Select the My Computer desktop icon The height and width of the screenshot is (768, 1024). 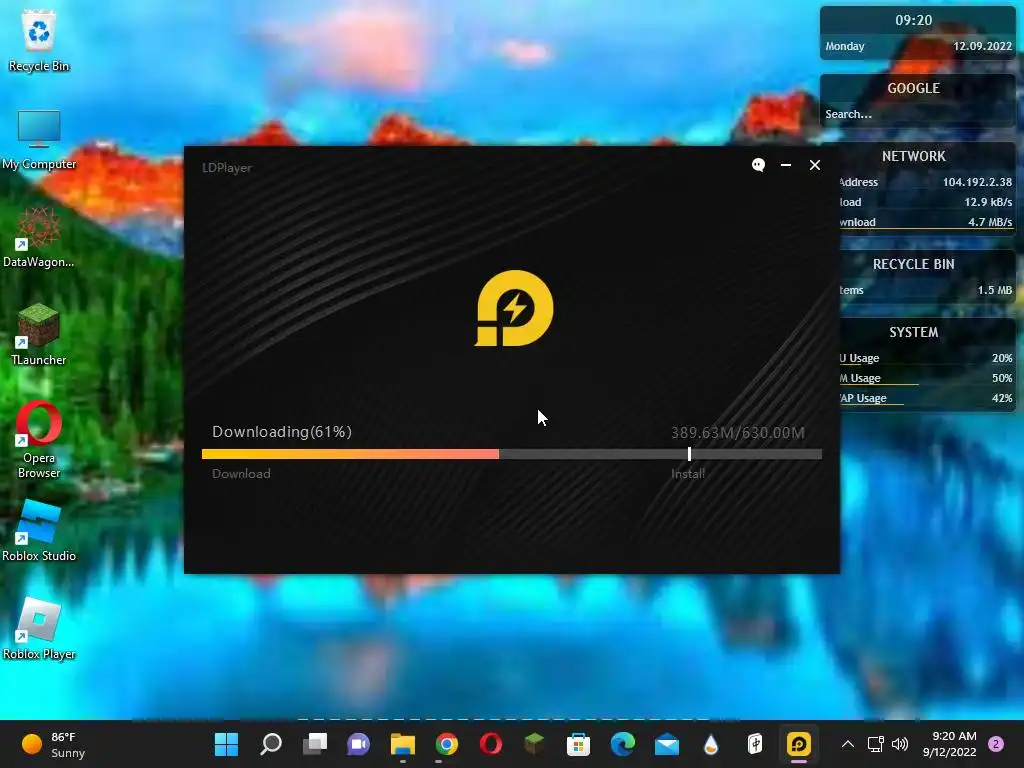[39, 139]
